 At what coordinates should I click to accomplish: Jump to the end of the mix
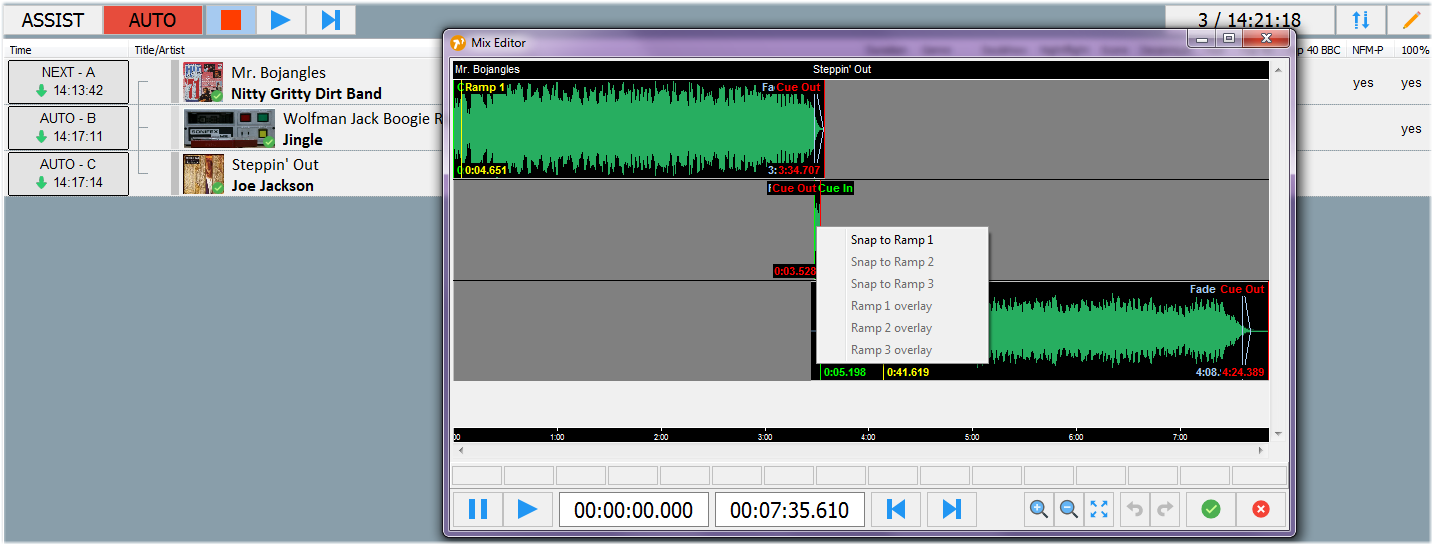[952, 510]
